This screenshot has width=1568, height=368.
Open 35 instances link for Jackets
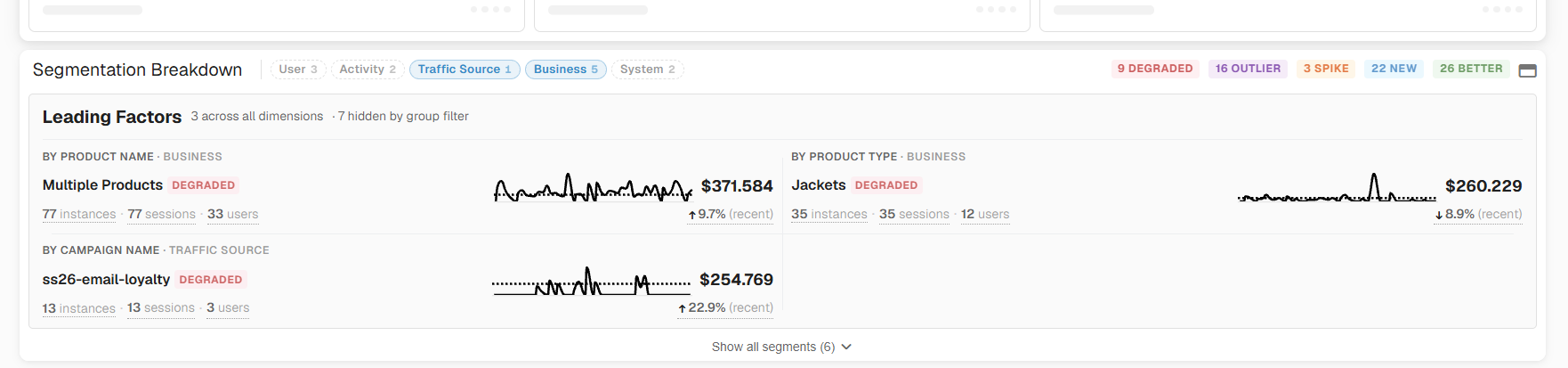click(829, 214)
